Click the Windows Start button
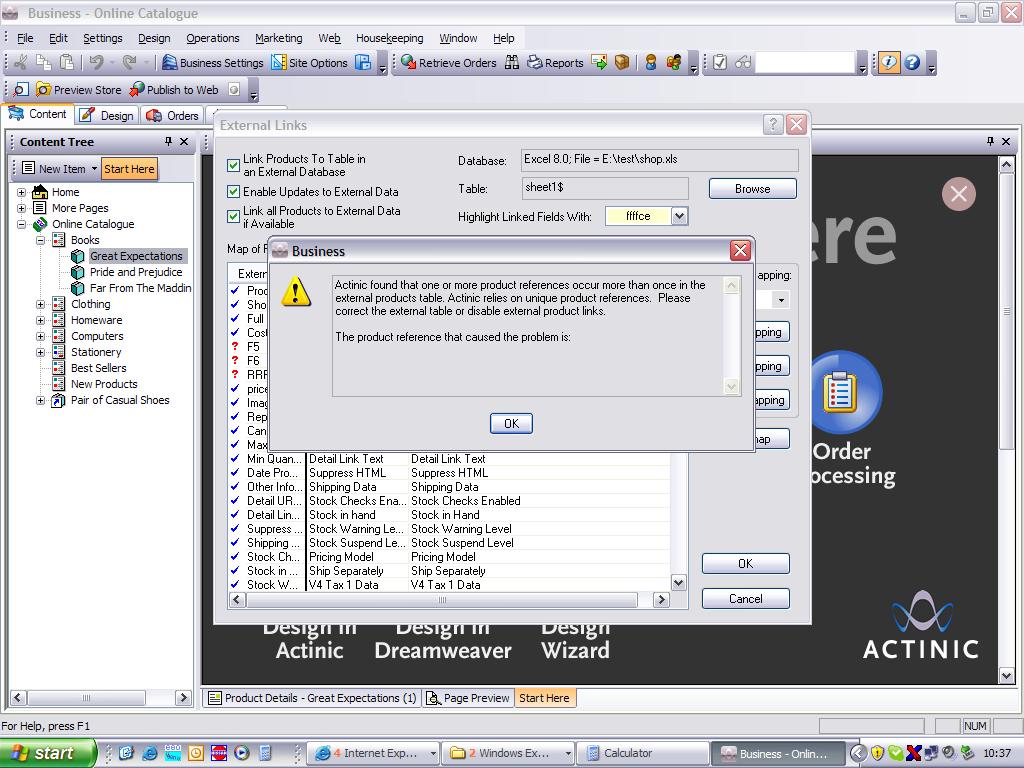The height and width of the screenshot is (768, 1024). click(x=47, y=753)
